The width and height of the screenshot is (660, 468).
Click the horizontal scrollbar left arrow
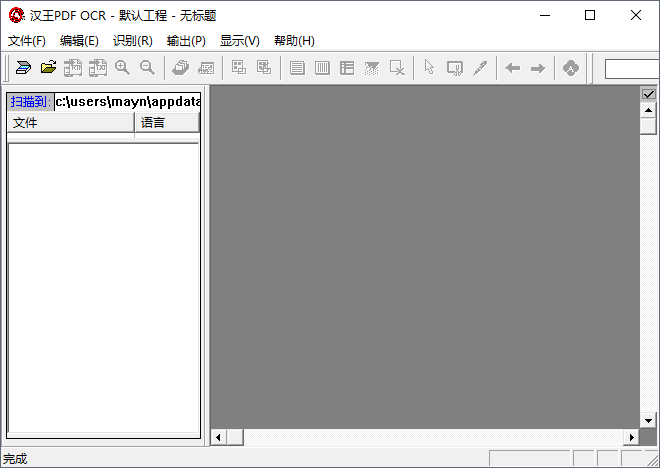(x=219, y=437)
